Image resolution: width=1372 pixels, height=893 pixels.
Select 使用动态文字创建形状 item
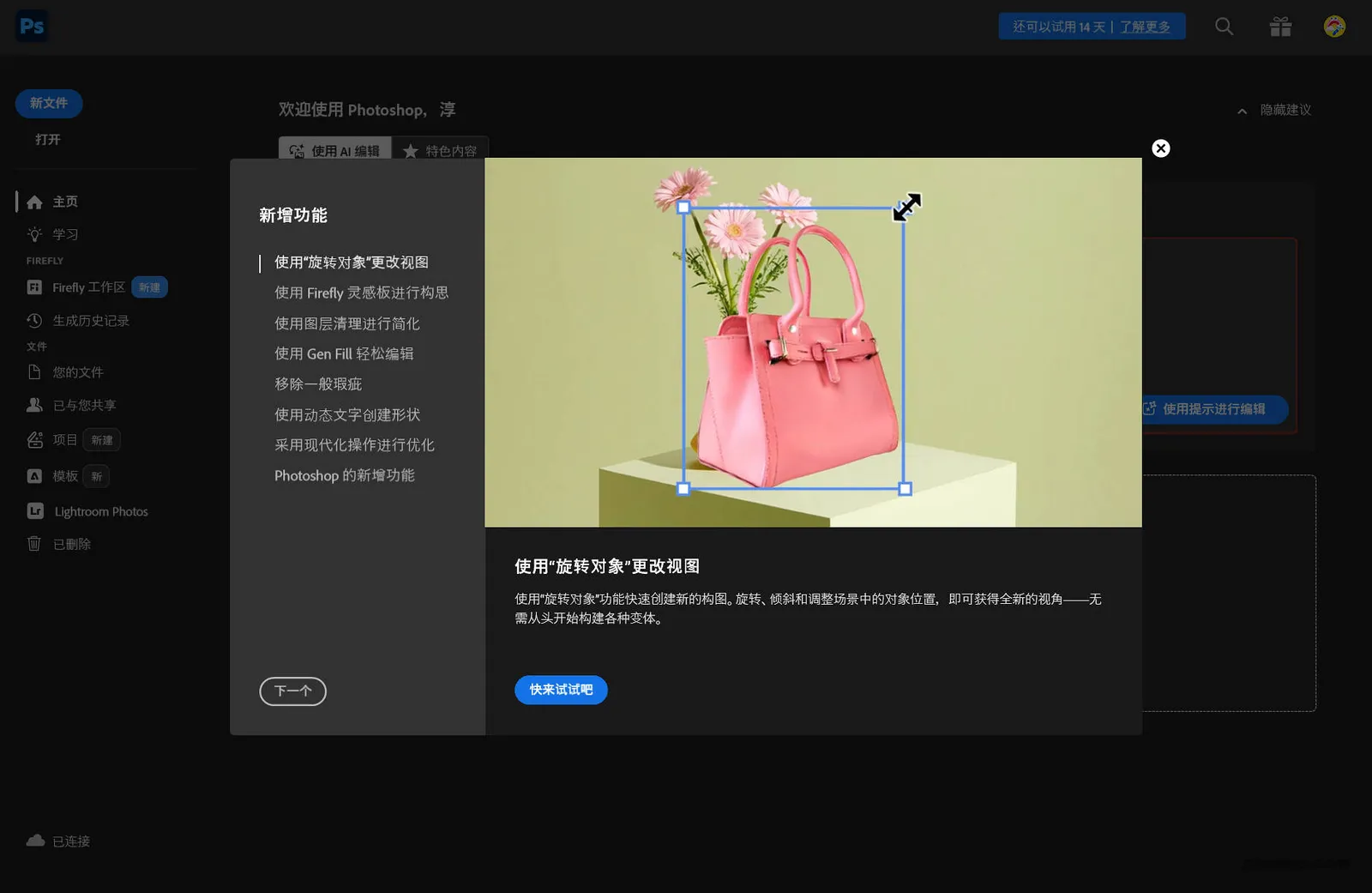point(347,414)
